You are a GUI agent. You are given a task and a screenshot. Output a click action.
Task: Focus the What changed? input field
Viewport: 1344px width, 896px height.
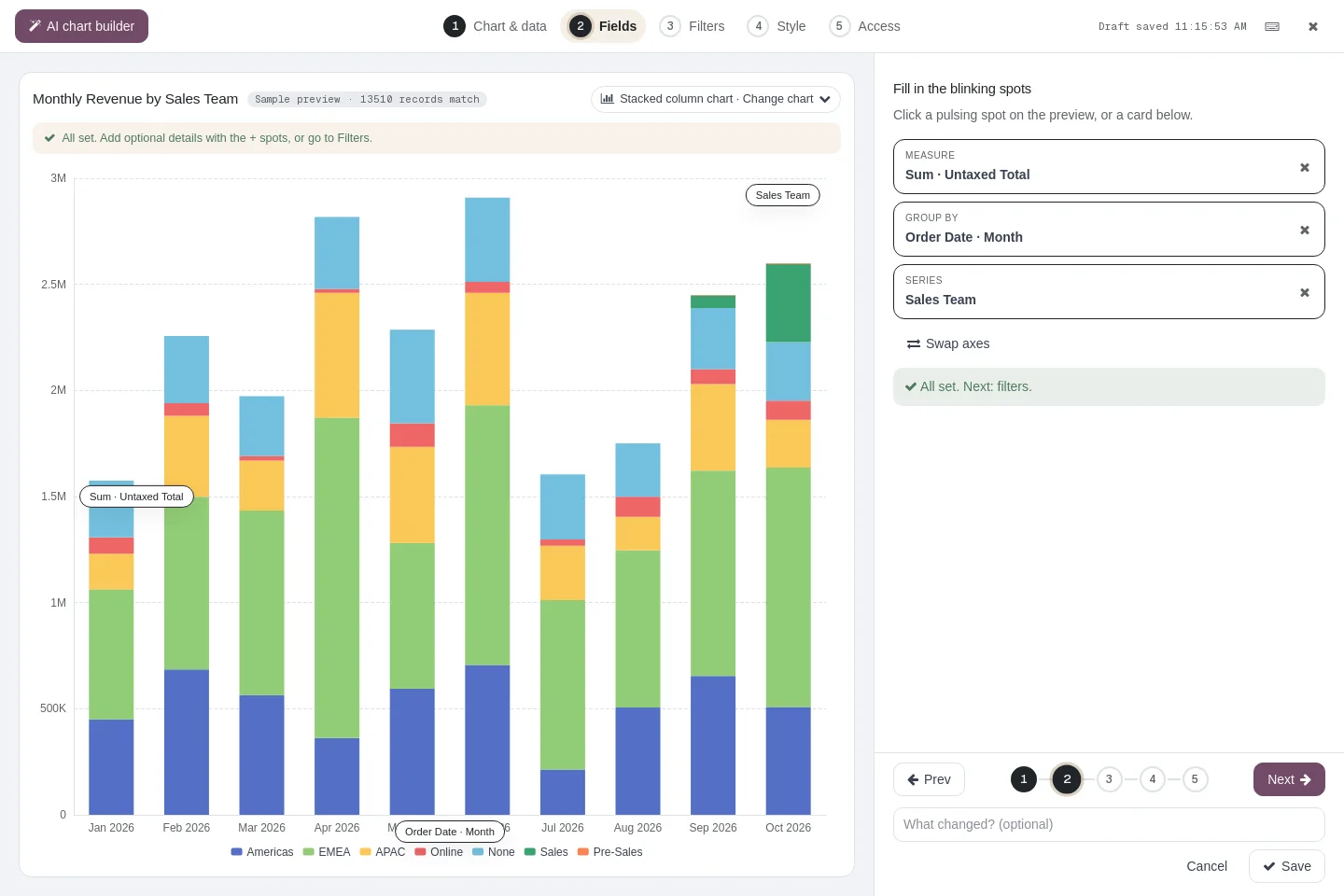point(1109,824)
